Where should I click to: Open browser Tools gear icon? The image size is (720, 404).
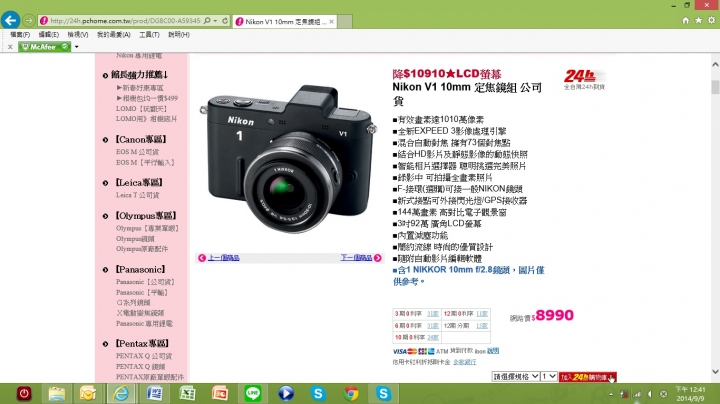[x=711, y=20]
